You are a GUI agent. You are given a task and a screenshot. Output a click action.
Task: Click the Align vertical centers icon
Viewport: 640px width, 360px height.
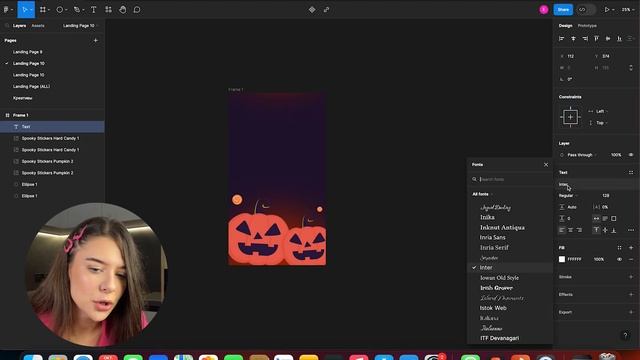pos(608,38)
